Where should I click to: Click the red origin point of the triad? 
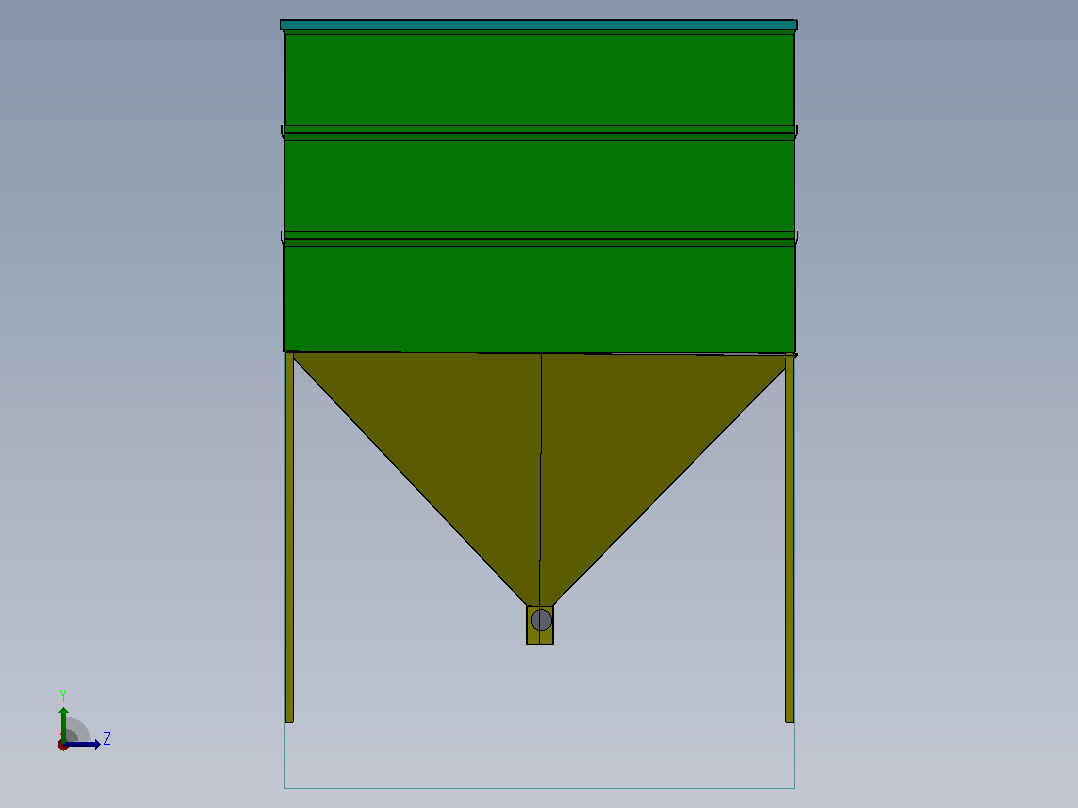tap(63, 745)
